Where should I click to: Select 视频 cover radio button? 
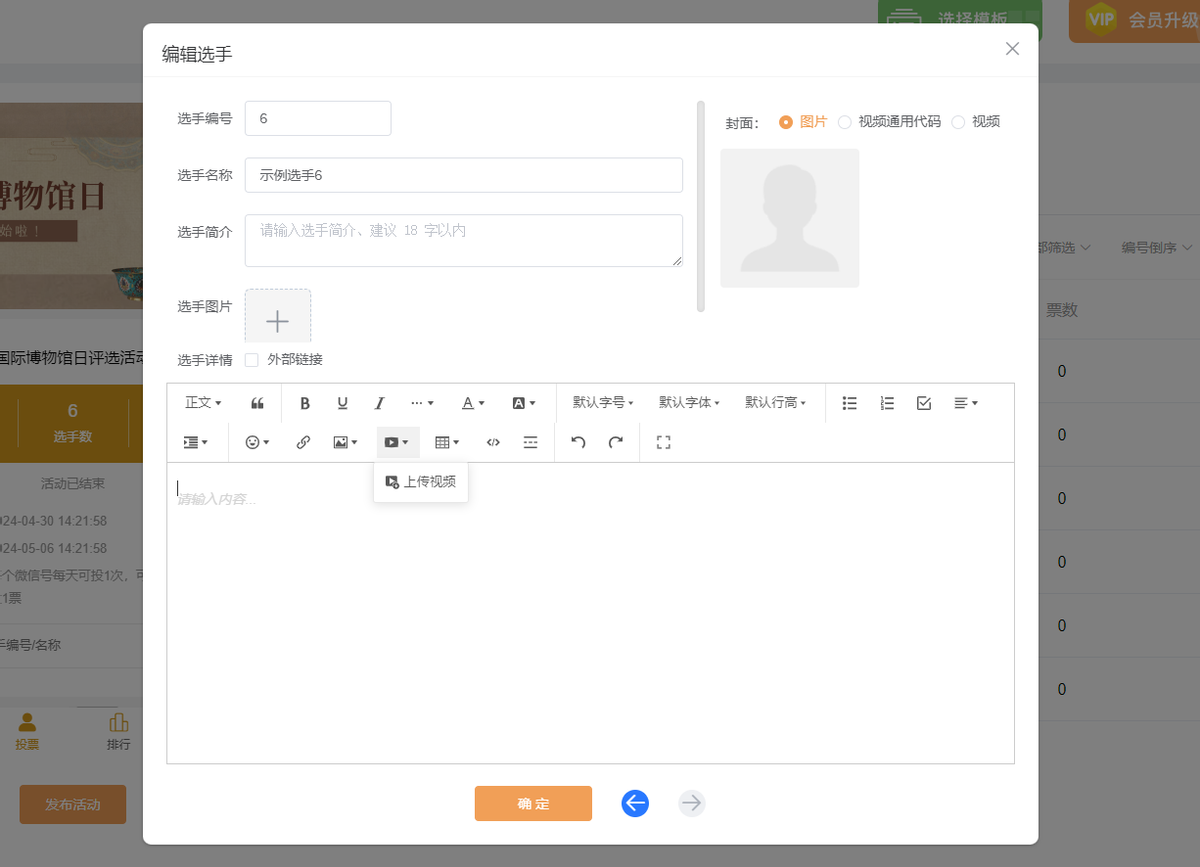959,122
